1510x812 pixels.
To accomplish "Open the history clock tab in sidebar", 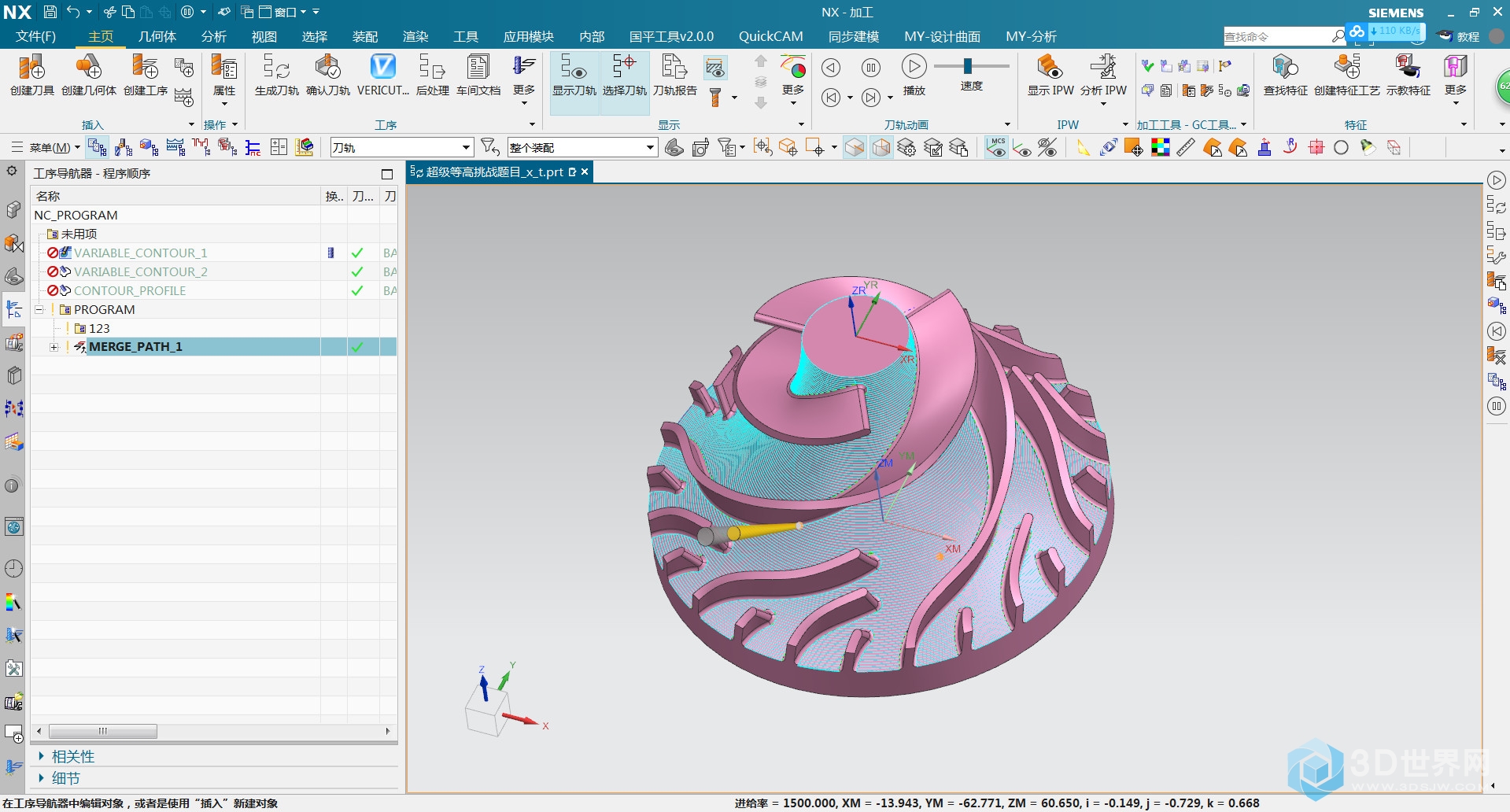I will pyautogui.click(x=13, y=569).
